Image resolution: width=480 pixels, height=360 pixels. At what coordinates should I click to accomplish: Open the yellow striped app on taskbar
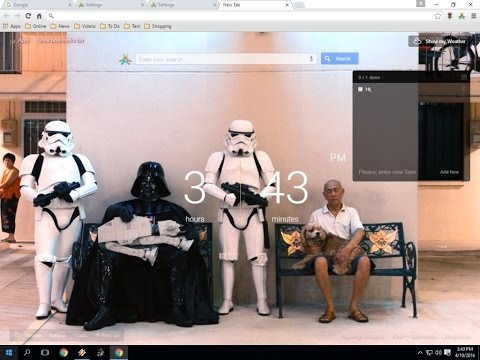[x=82, y=352]
